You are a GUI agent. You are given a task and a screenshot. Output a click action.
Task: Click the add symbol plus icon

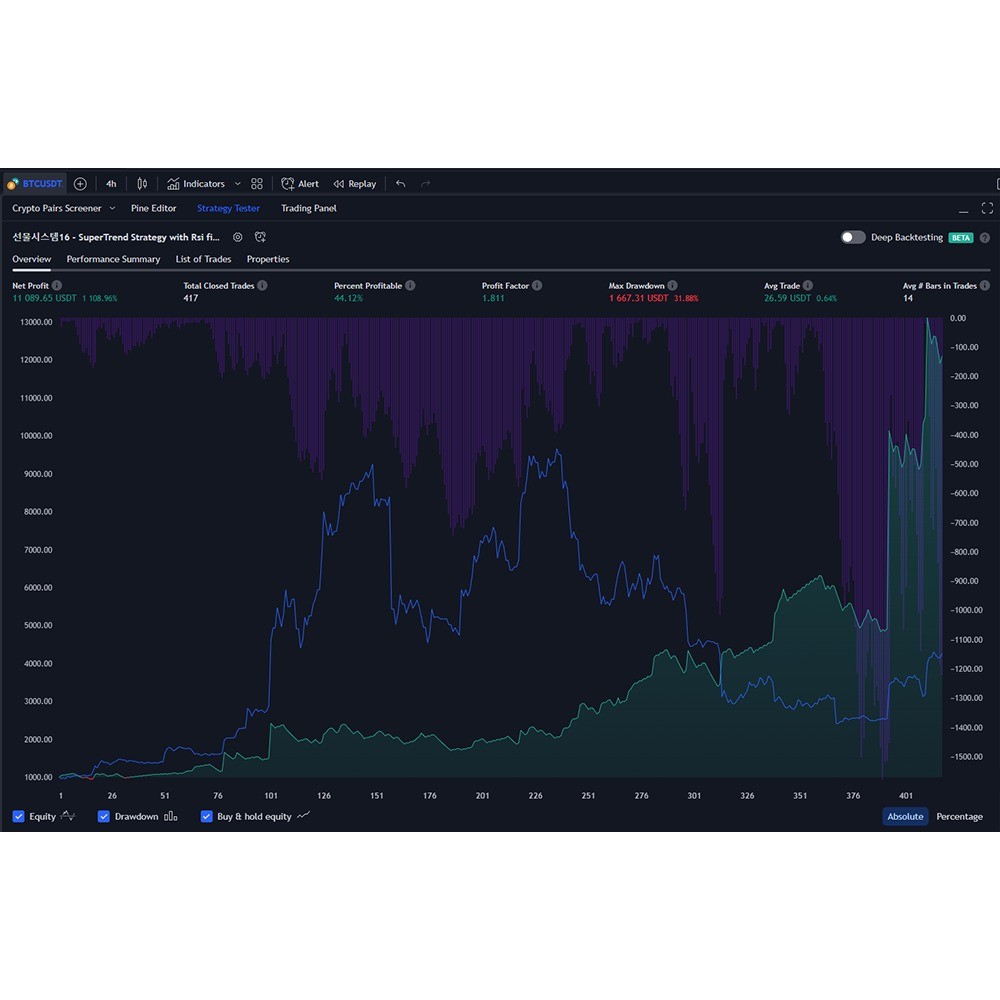pos(80,184)
